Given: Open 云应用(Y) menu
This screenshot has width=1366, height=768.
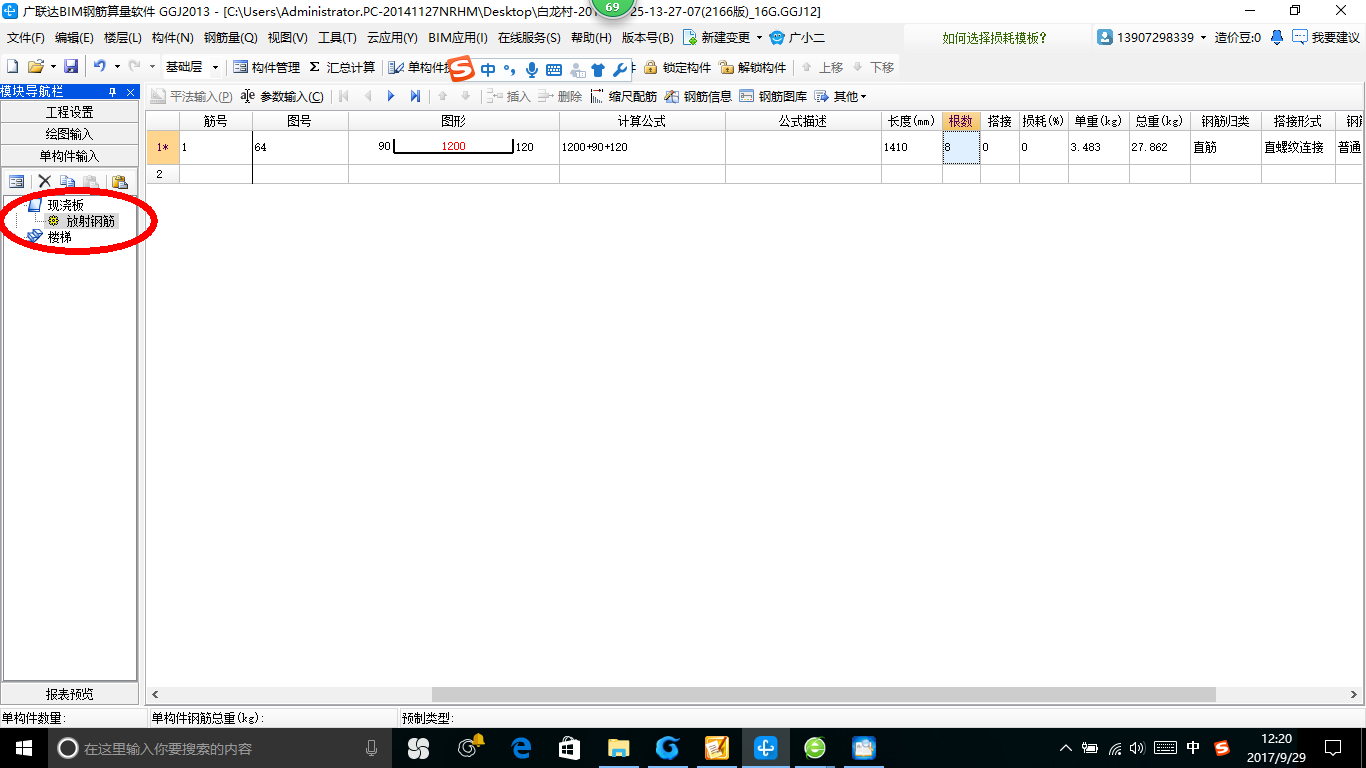Looking at the screenshot, I should (392, 38).
